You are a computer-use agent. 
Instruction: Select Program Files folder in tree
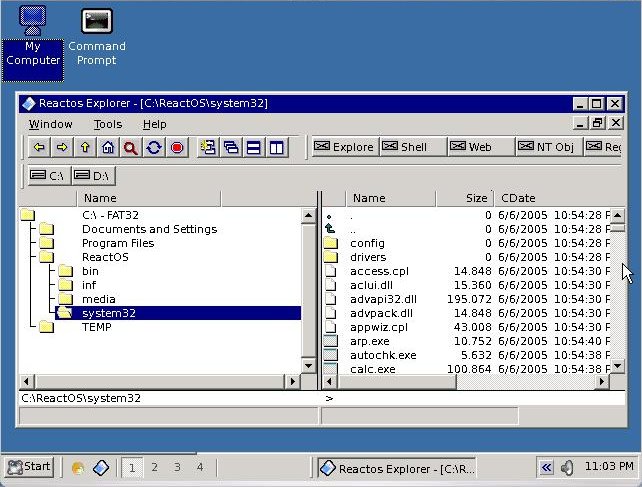118,243
